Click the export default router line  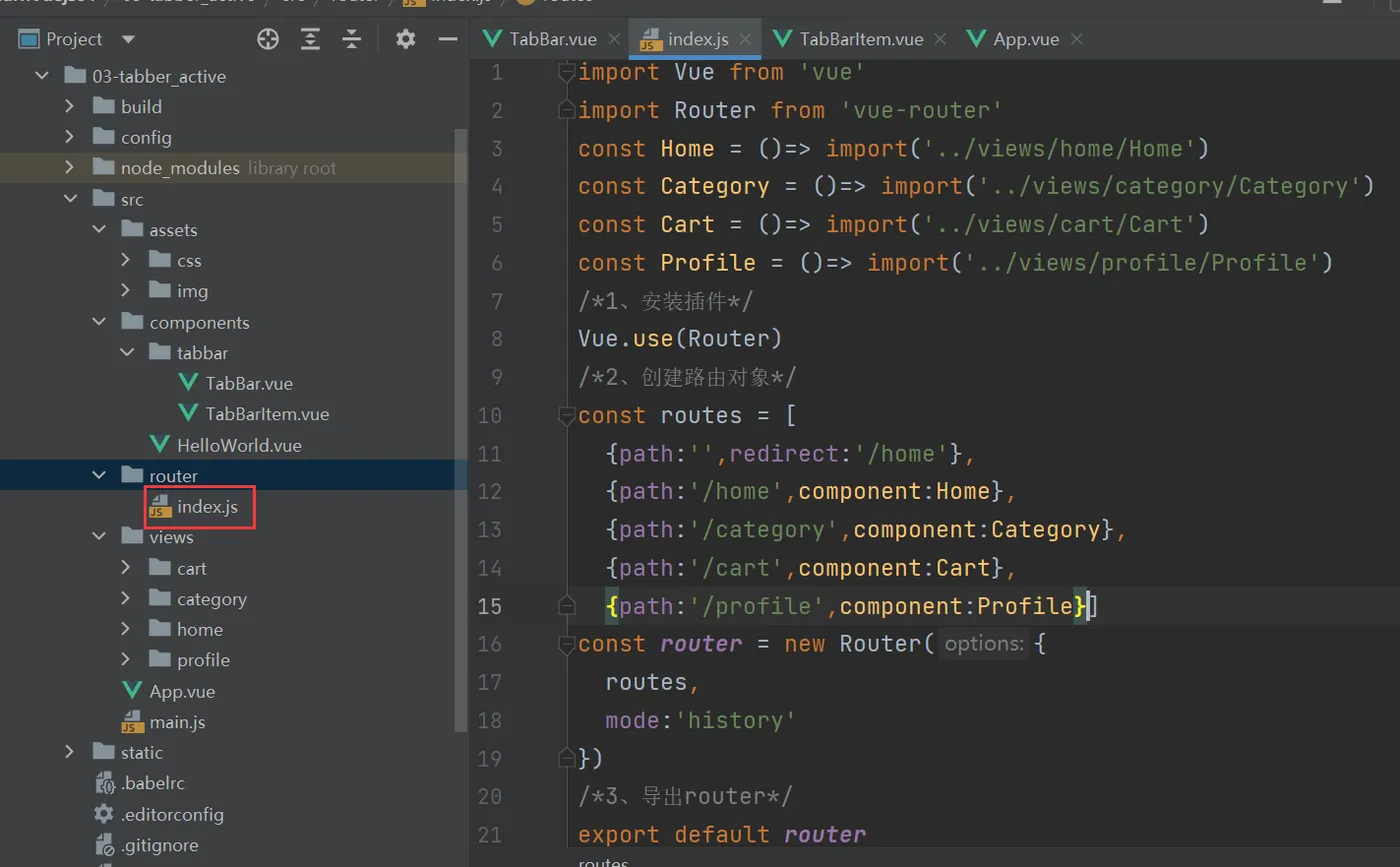(x=722, y=834)
